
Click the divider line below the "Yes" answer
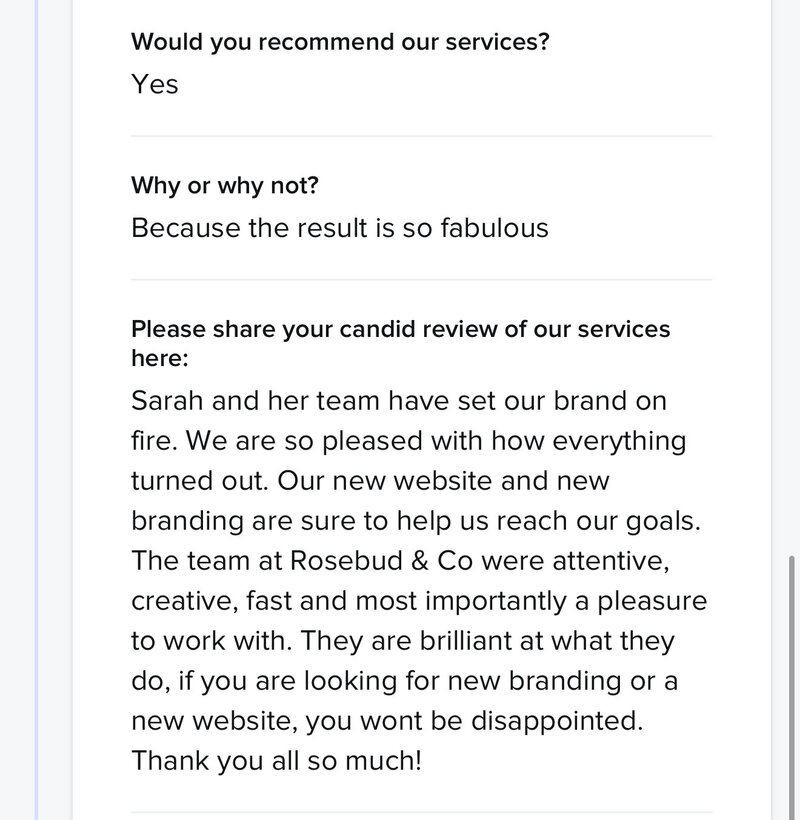tap(421, 136)
